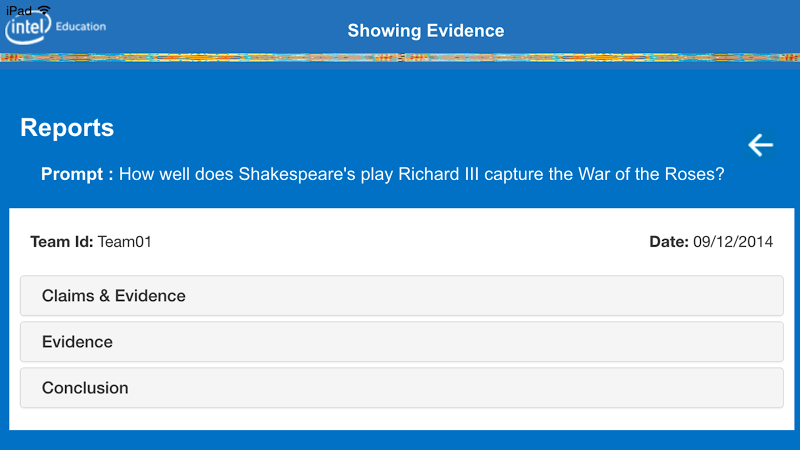The width and height of the screenshot is (800, 450).
Task: Expand the Conclusion section
Action: (x=401, y=388)
